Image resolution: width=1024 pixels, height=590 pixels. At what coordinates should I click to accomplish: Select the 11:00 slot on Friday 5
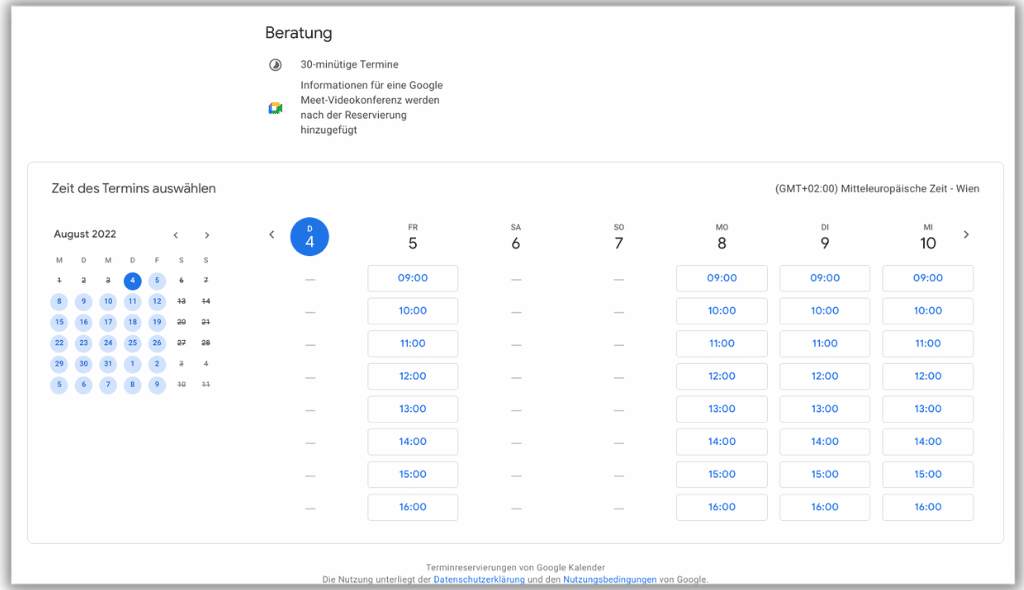pos(412,343)
